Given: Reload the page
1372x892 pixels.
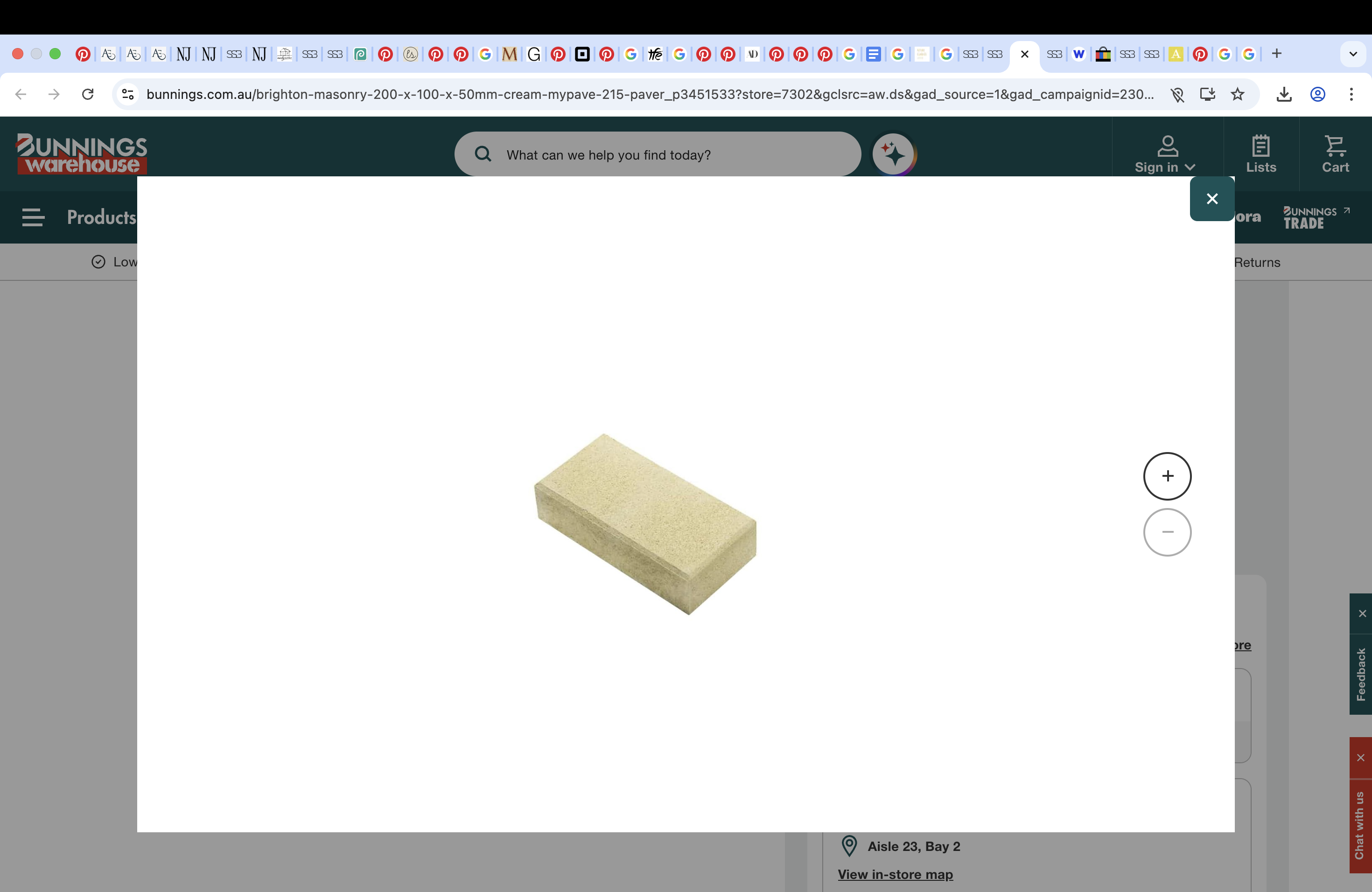Looking at the screenshot, I should (x=88, y=94).
